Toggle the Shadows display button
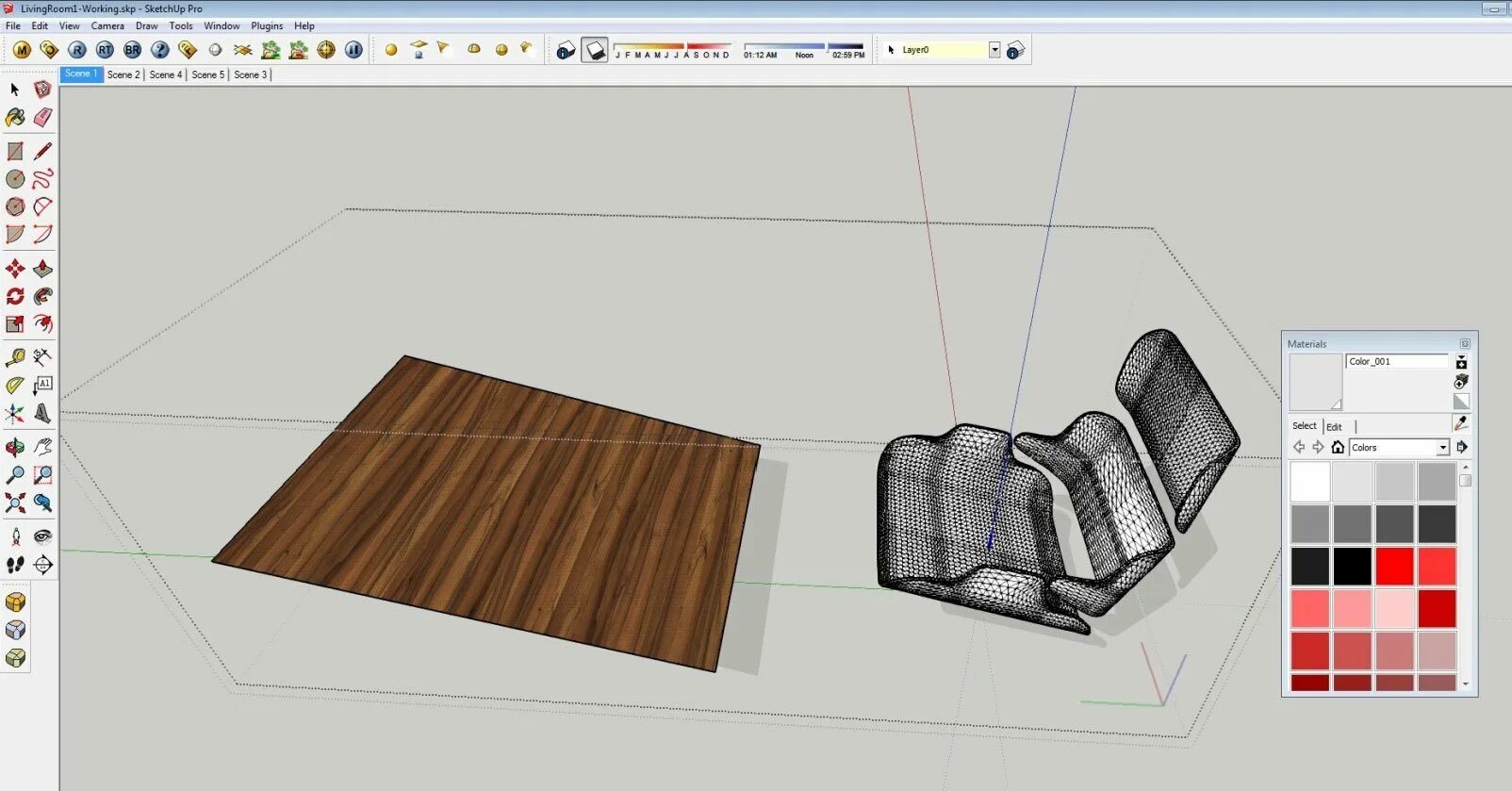Image resolution: width=1512 pixels, height=791 pixels. point(595,50)
